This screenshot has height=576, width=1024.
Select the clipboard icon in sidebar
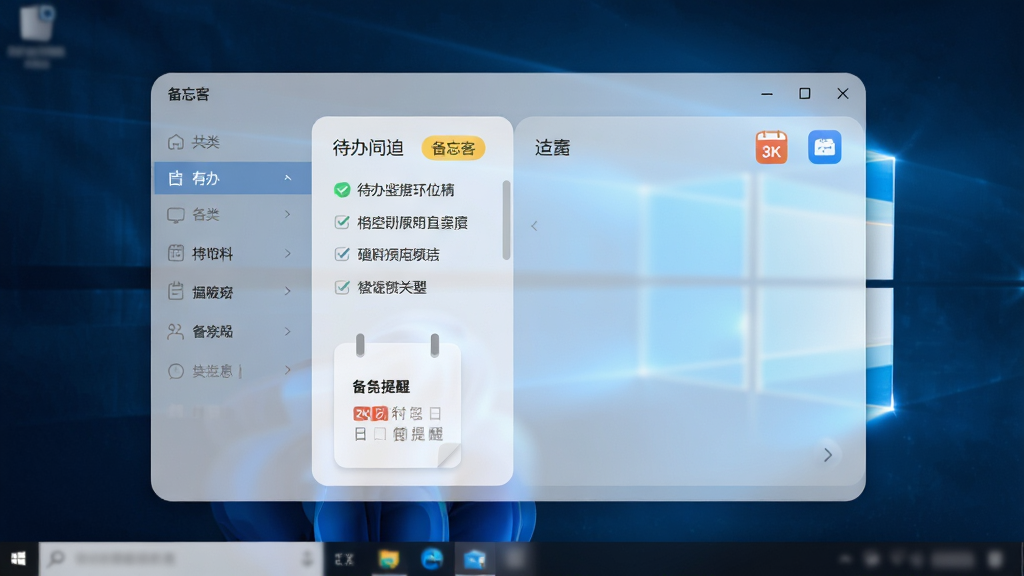(x=176, y=291)
